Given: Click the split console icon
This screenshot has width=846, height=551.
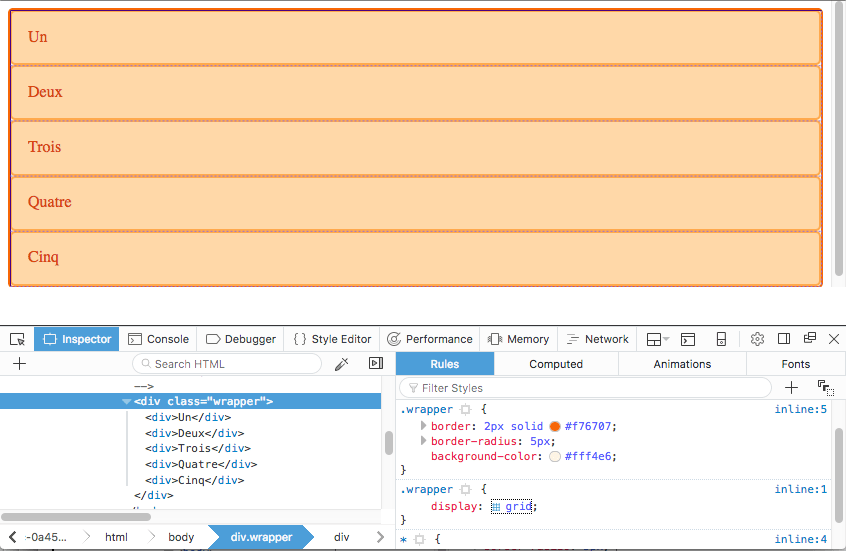Looking at the screenshot, I should [688, 339].
